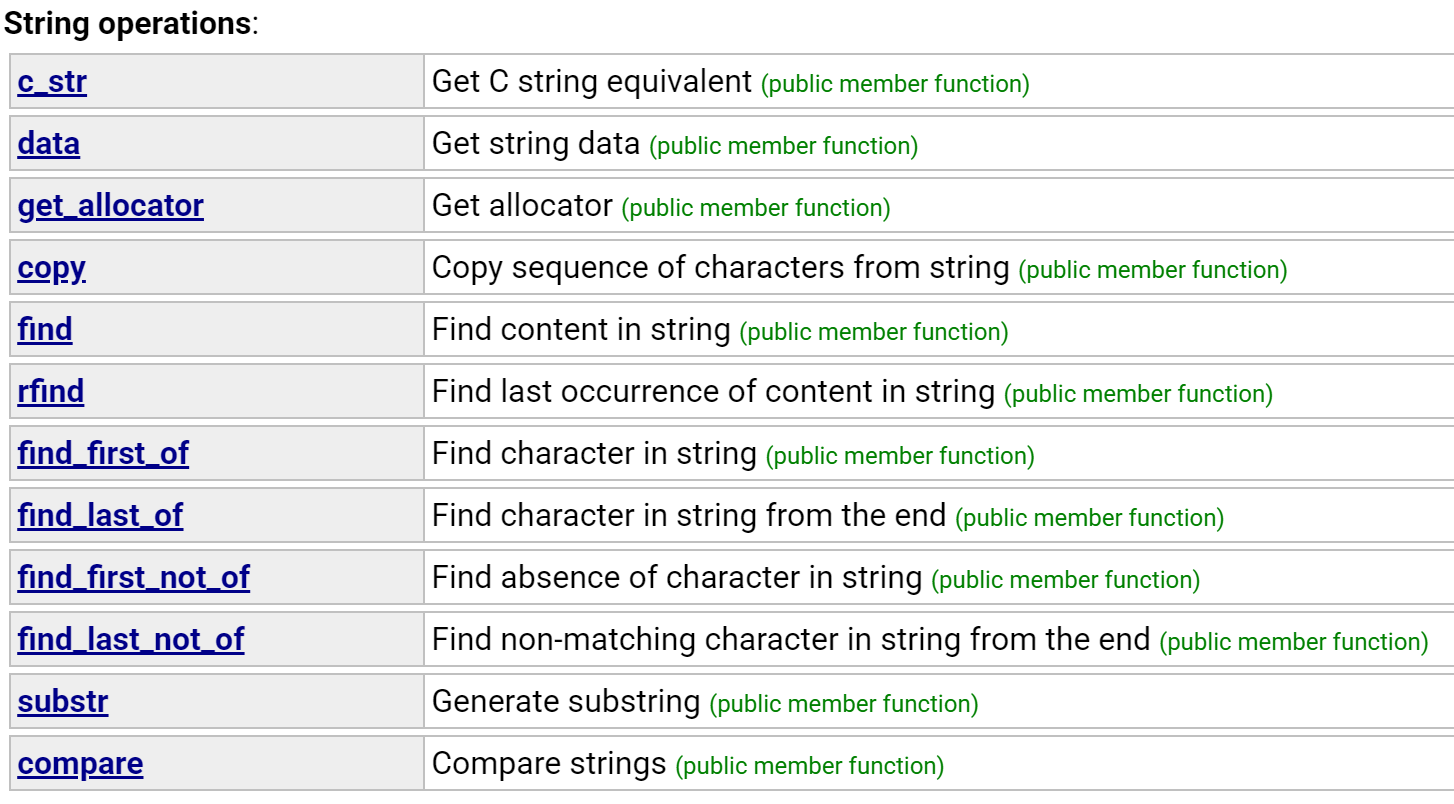Open the find function link
1454x804 pixels.
click(45, 330)
